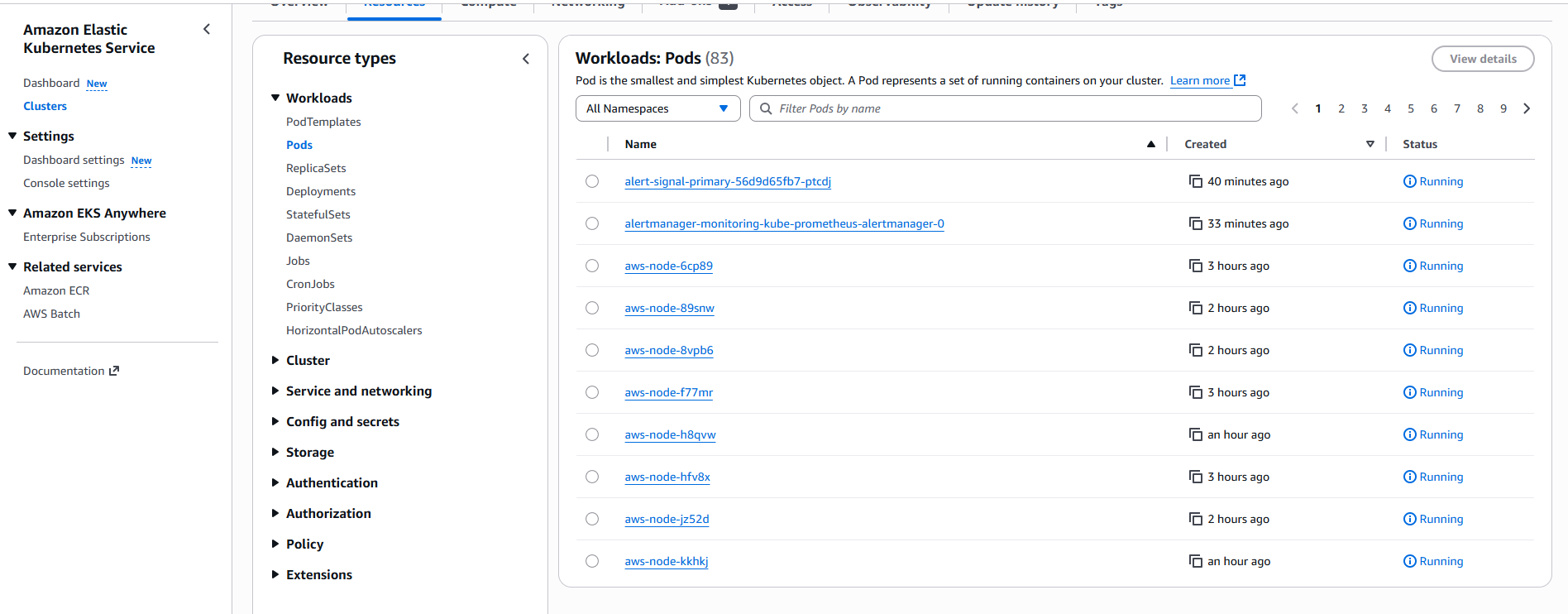Open Deployments under Workloads
The width and height of the screenshot is (1568, 614).
point(321,191)
